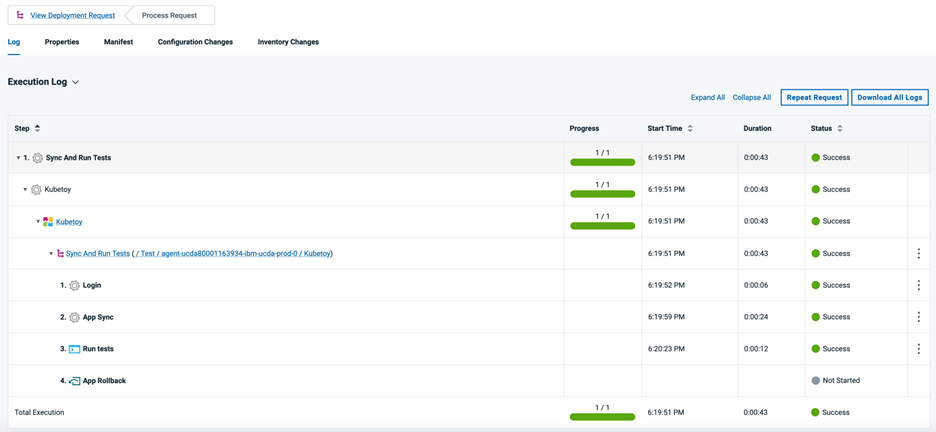Click the View Deployment Request breadcrumb link

(x=72, y=15)
